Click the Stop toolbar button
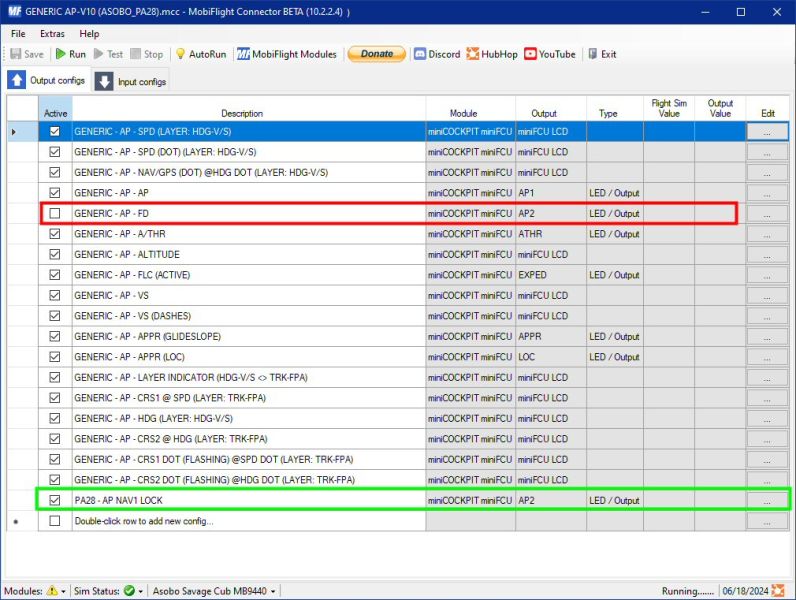Image resolution: width=796 pixels, height=600 pixels. pos(147,54)
